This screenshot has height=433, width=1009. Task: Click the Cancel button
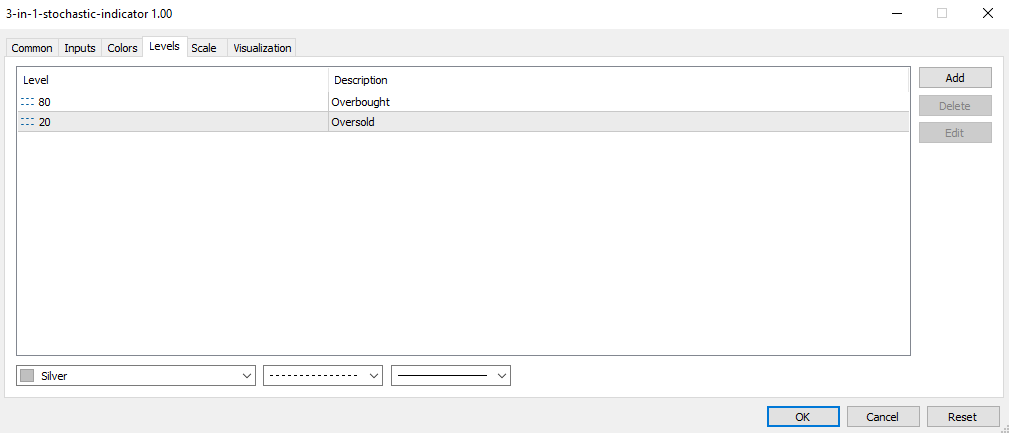[883, 417]
